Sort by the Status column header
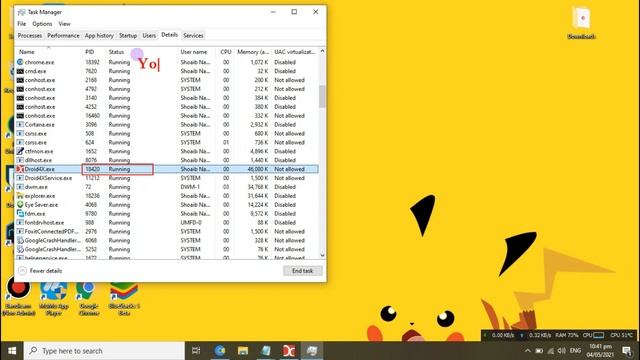 142,52
